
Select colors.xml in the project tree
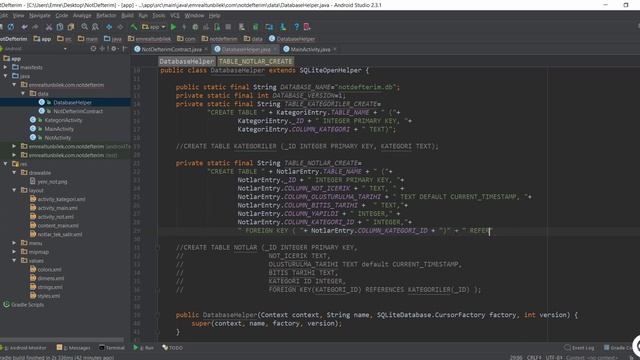49,270
